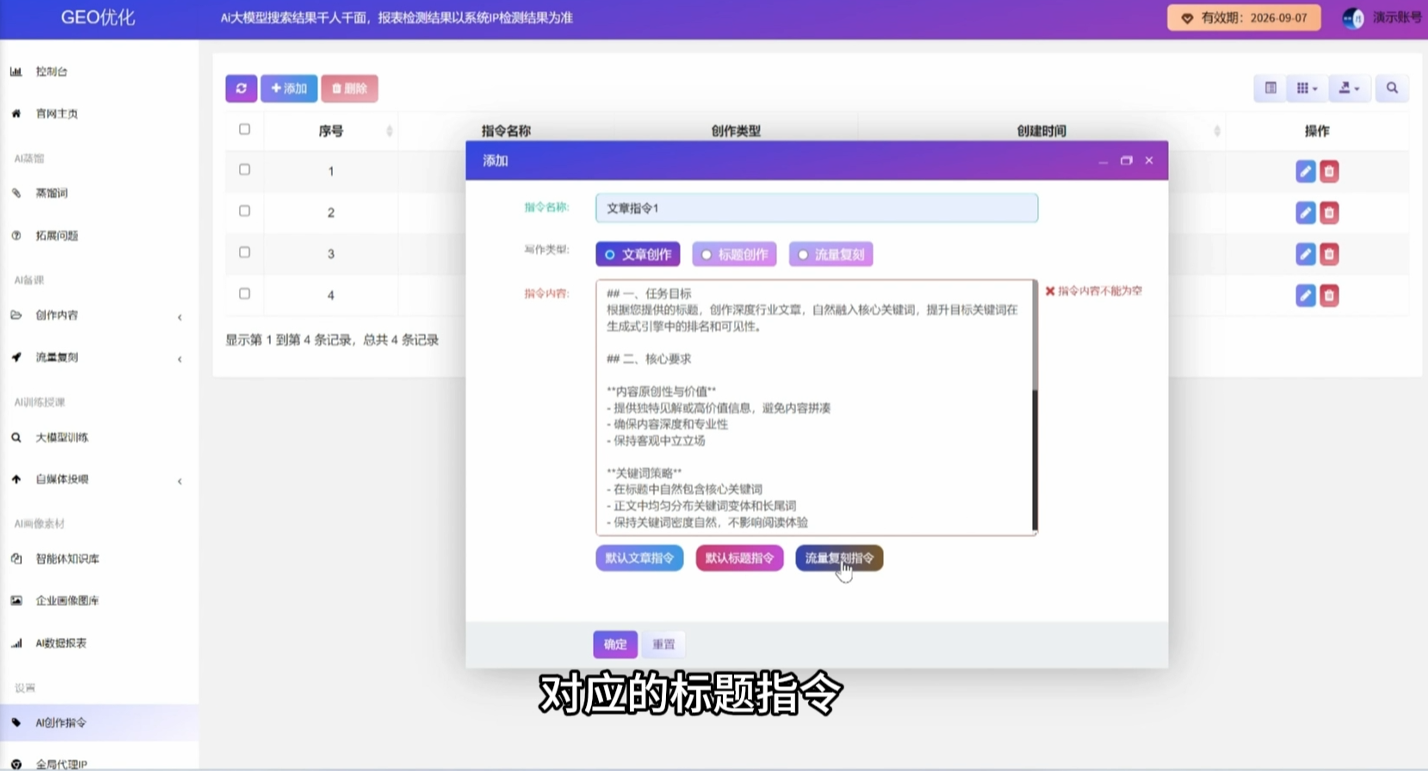Open AI数据报表 in the sidebar
1428x771 pixels.
pos(65,643)
